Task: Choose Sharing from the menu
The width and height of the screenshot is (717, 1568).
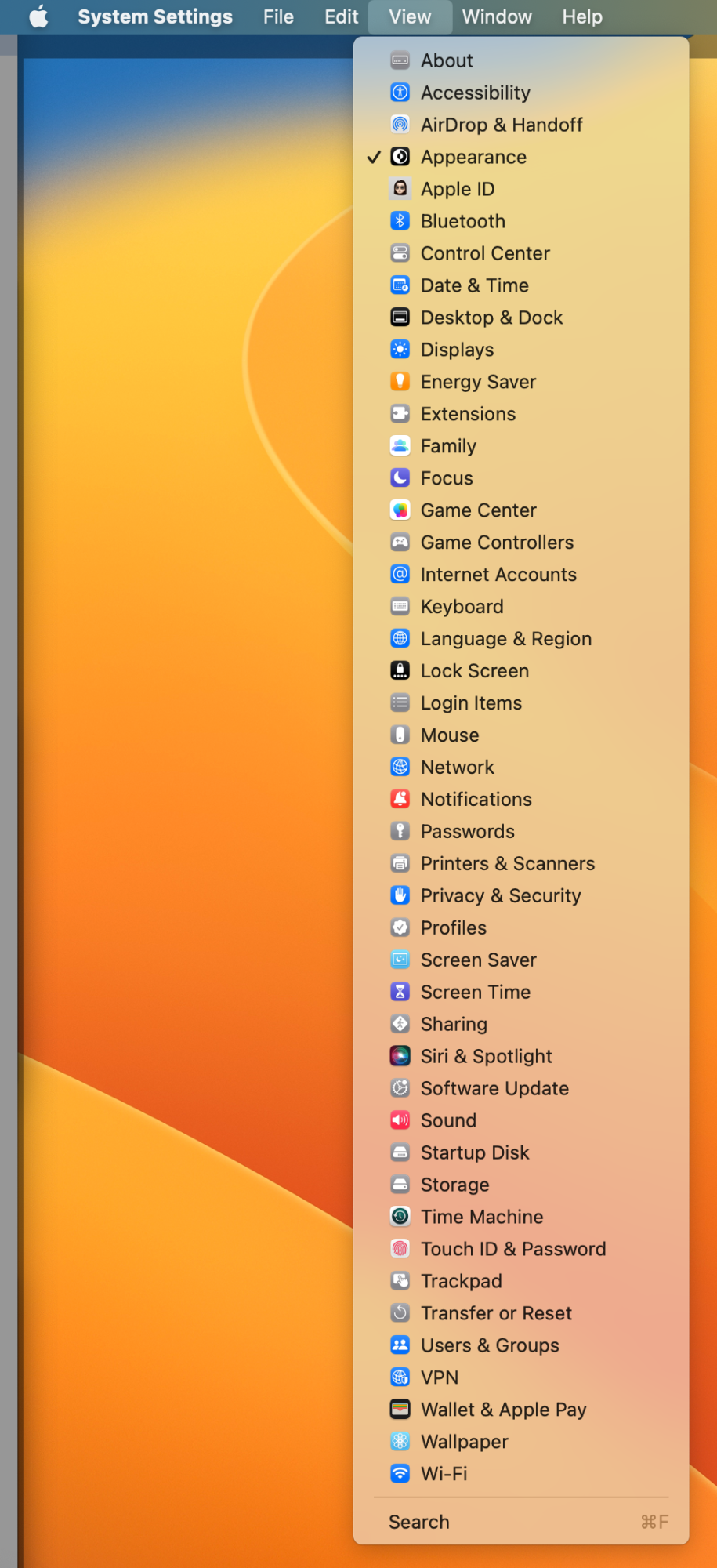Action: 521,1025
